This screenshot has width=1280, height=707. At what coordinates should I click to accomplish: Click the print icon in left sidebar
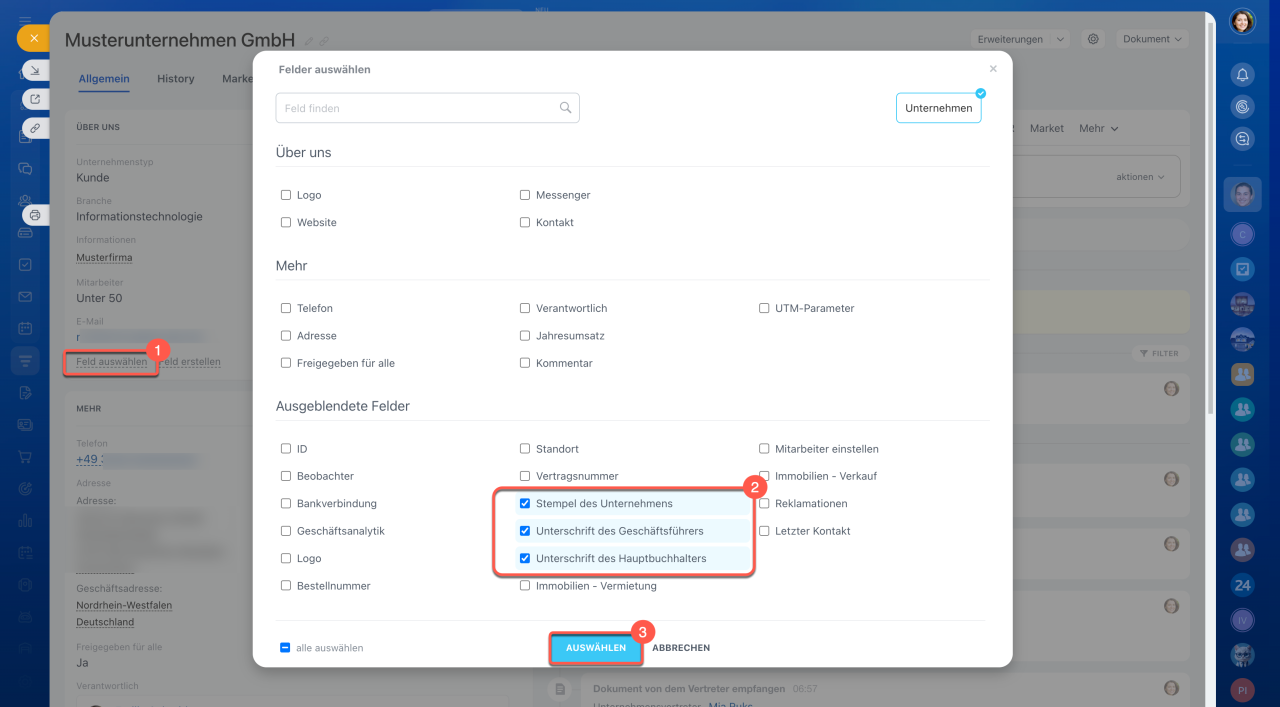(35, 214)
